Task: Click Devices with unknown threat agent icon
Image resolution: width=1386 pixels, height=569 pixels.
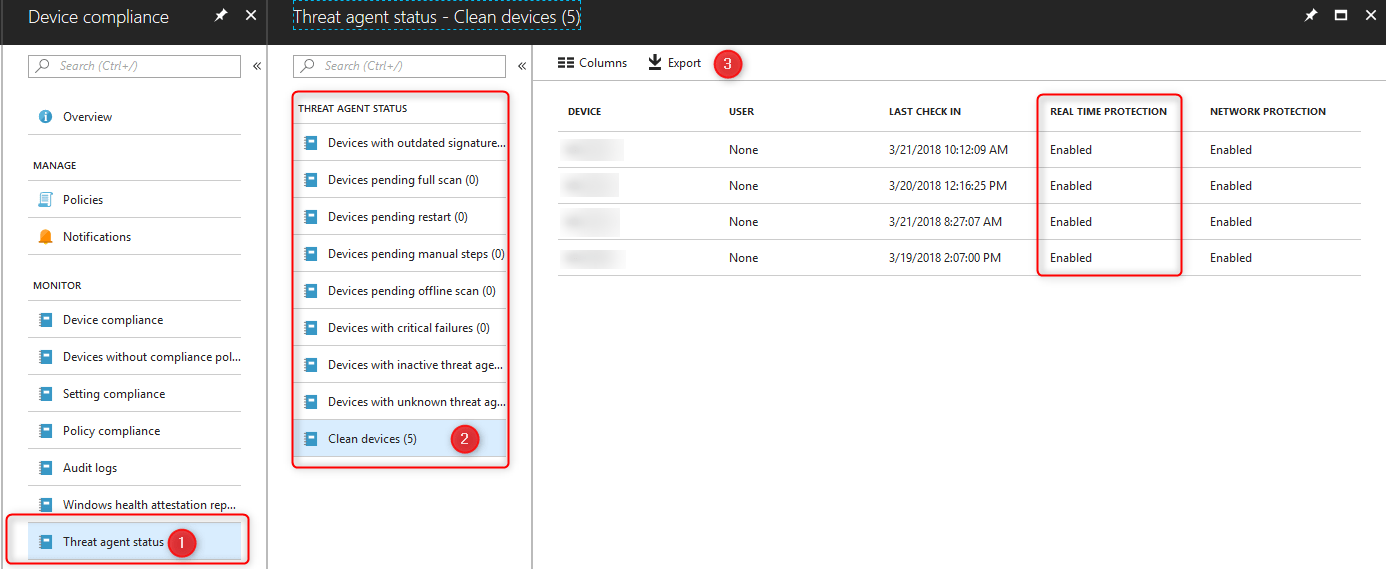Action: pyautogui.click(x=310, y=402)
